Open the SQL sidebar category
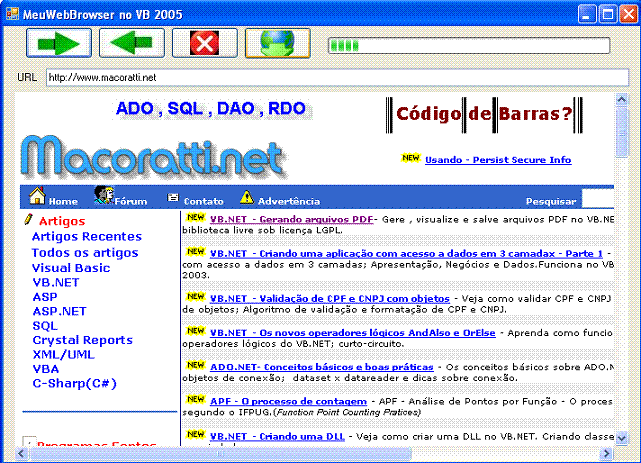Screen dimensions: 641x463 [45, 326]
